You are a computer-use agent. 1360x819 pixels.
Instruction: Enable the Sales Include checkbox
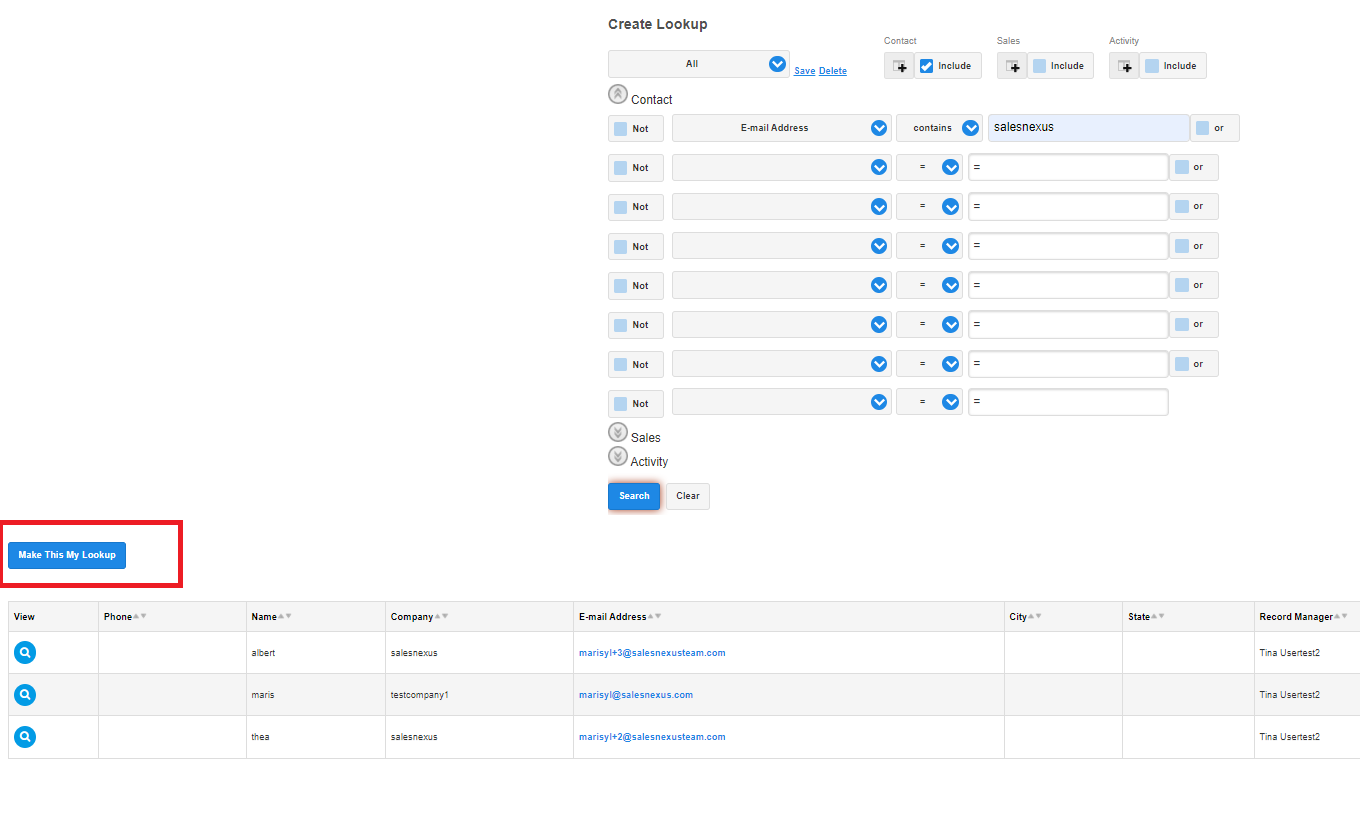(x=1040, y=66)
